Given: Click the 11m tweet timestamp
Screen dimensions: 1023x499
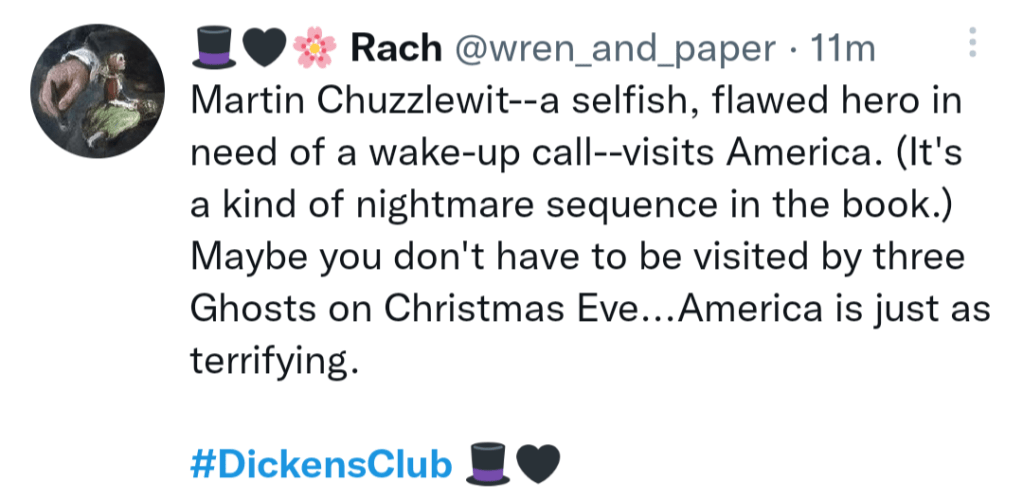Looking at the screenshot, I should (x=845, y=48).
